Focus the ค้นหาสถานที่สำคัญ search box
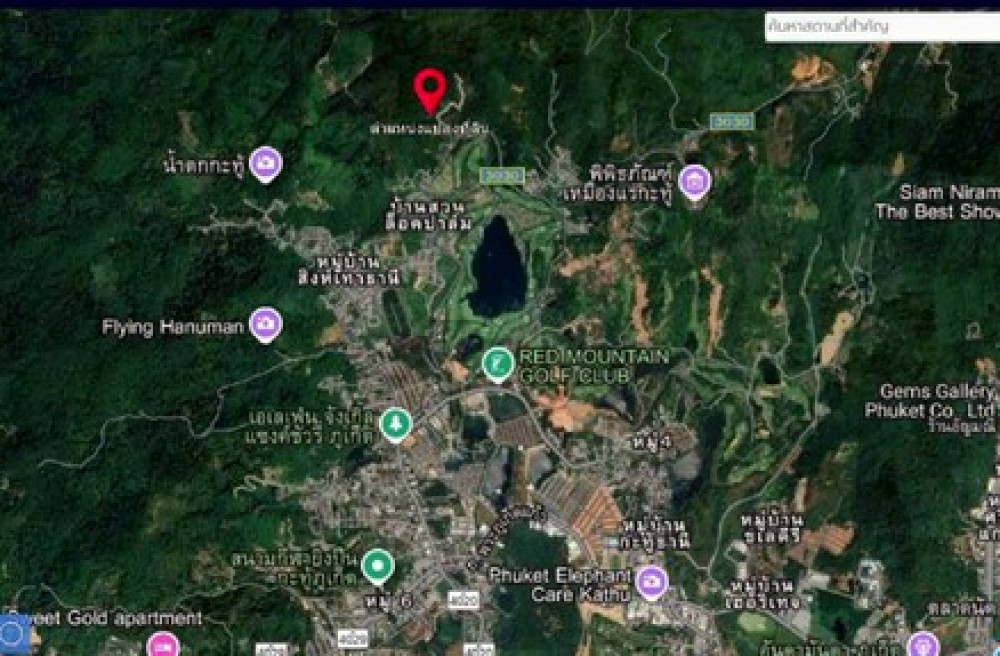The height and width of the screenshot is (656, 1000). (880, 27)
